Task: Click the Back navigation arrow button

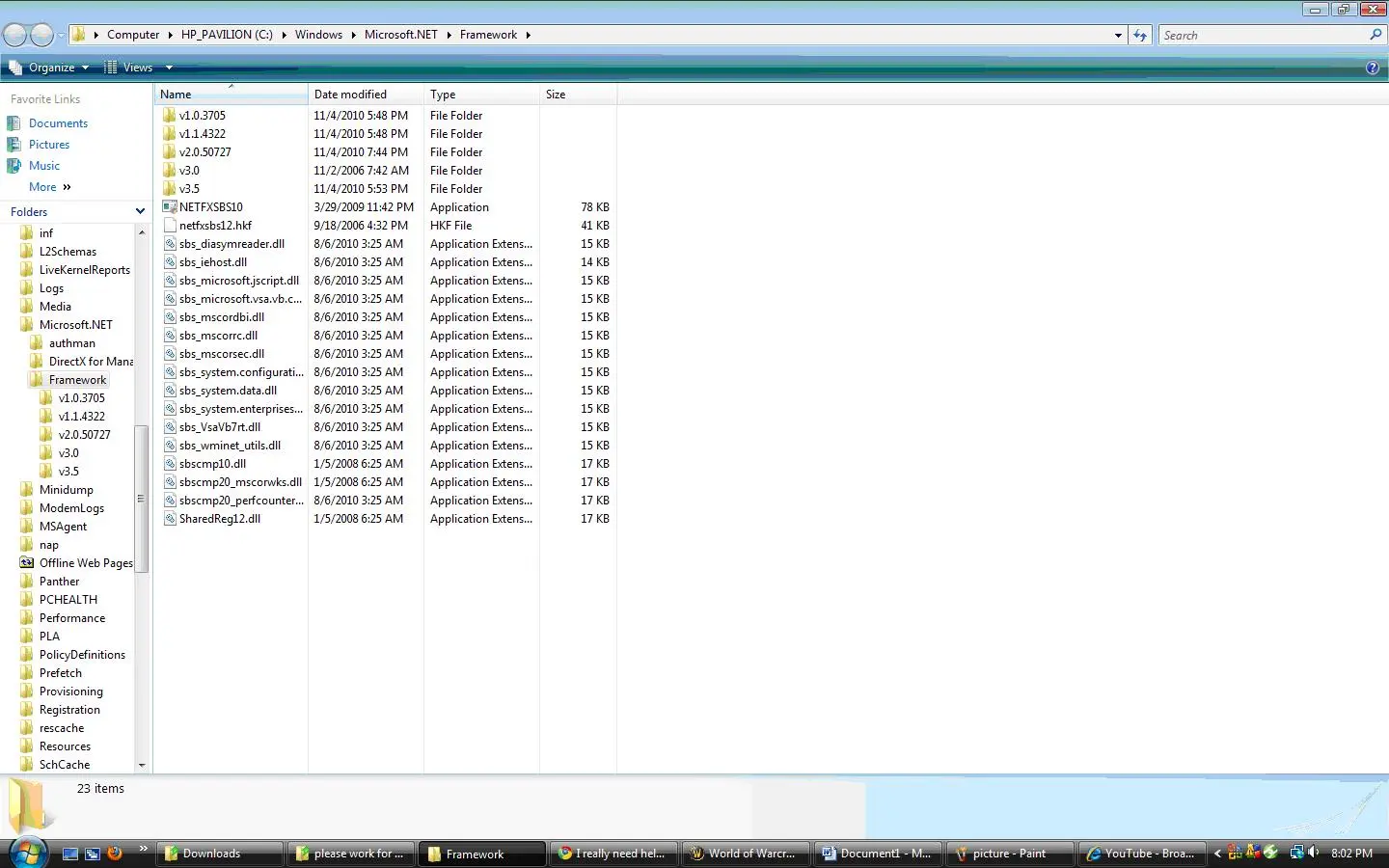Action: point(15,36)
